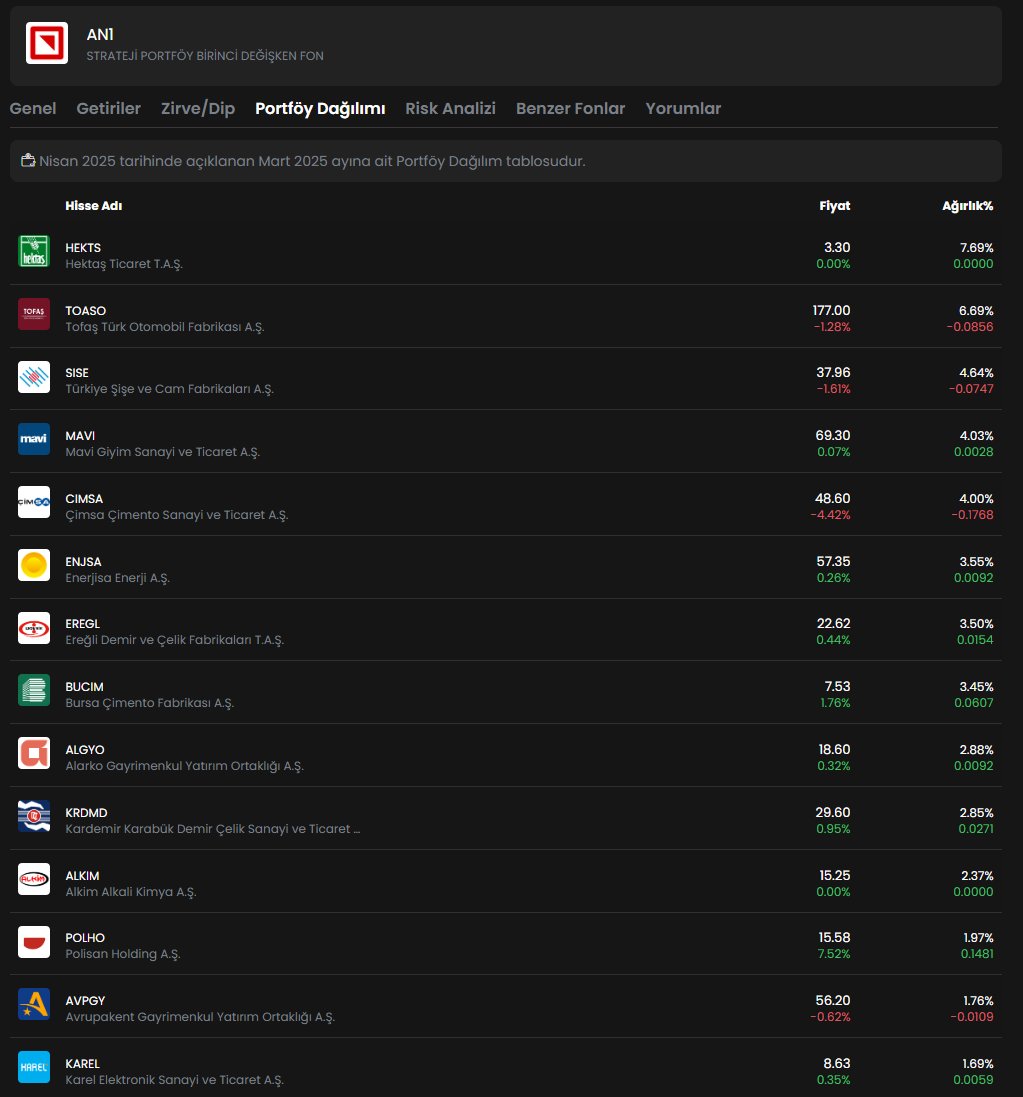
Task: Click the 69.30 MAVI price value
Action: 833,435
